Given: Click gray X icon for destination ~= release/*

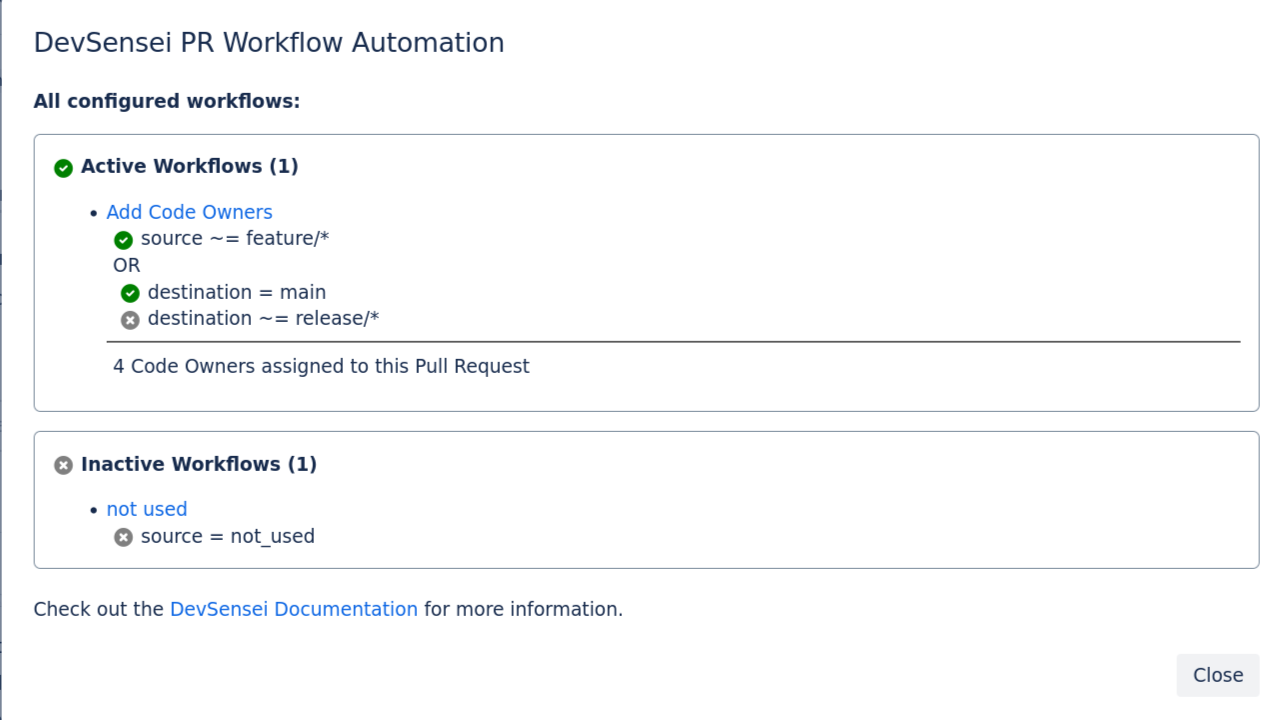Looking at the screenshot, I should point(130,320).
